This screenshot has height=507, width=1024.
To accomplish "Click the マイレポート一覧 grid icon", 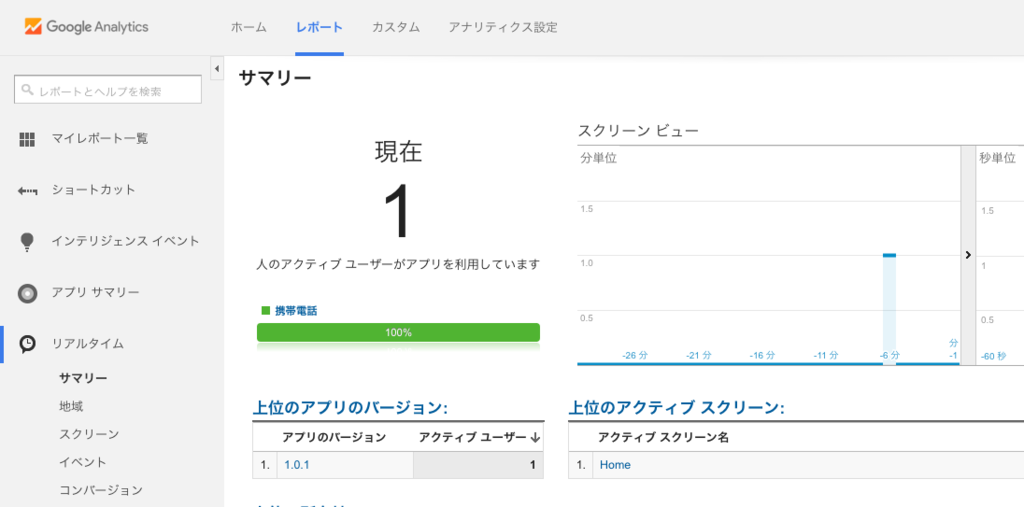I will 27,139.
